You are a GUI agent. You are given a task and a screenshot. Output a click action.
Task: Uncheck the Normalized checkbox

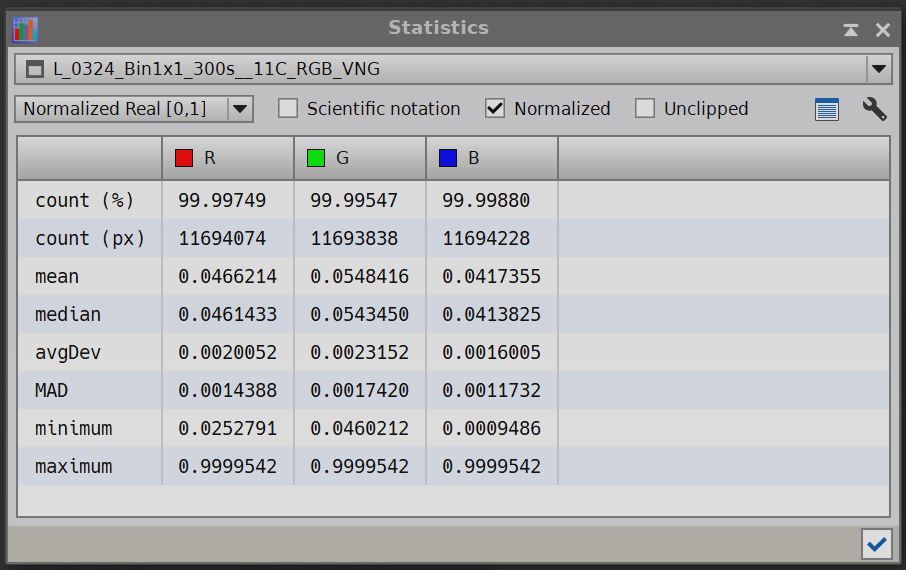click(495, 108)
